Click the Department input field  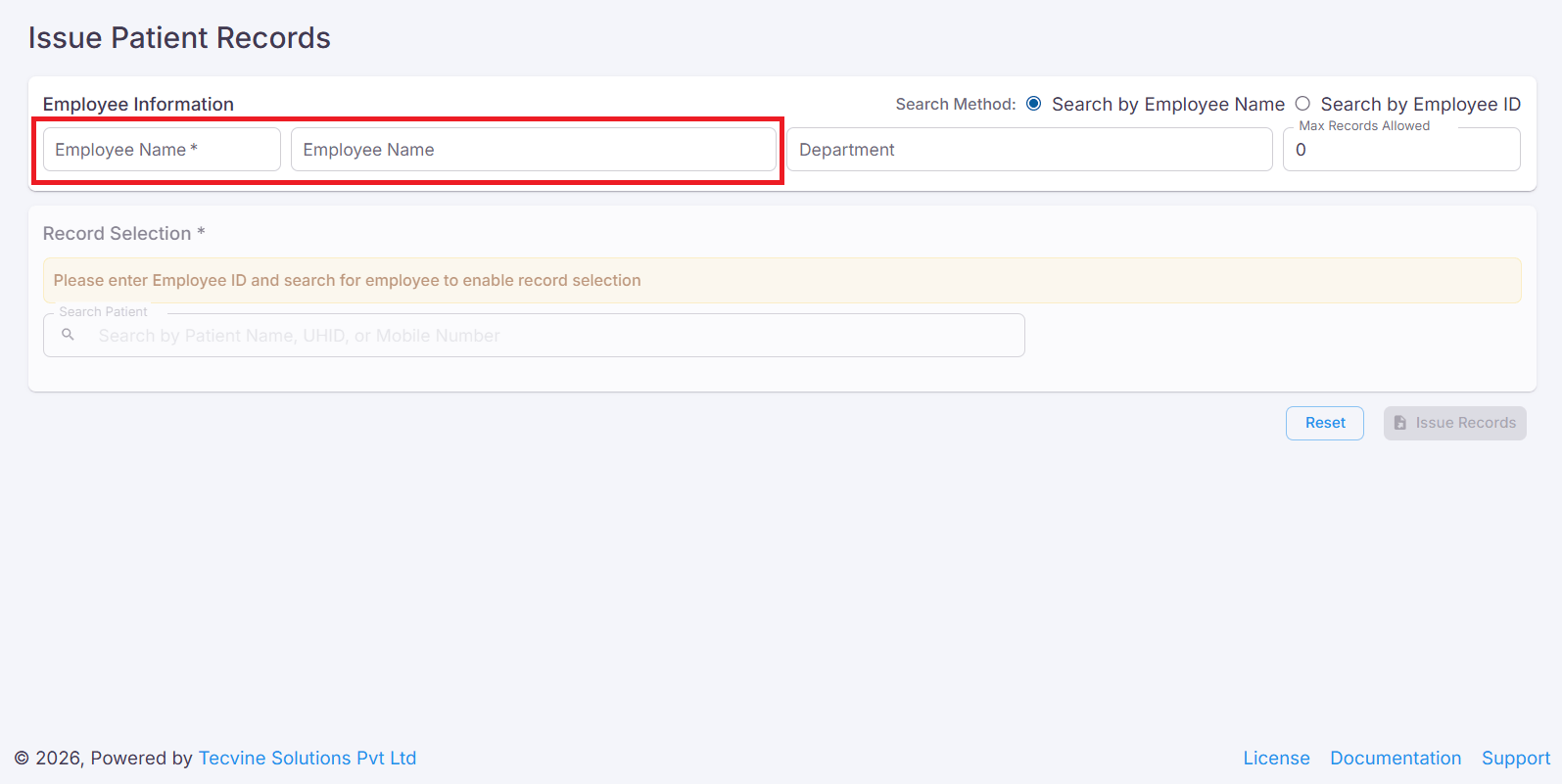pyautogui.click(x=1029, y=150)
